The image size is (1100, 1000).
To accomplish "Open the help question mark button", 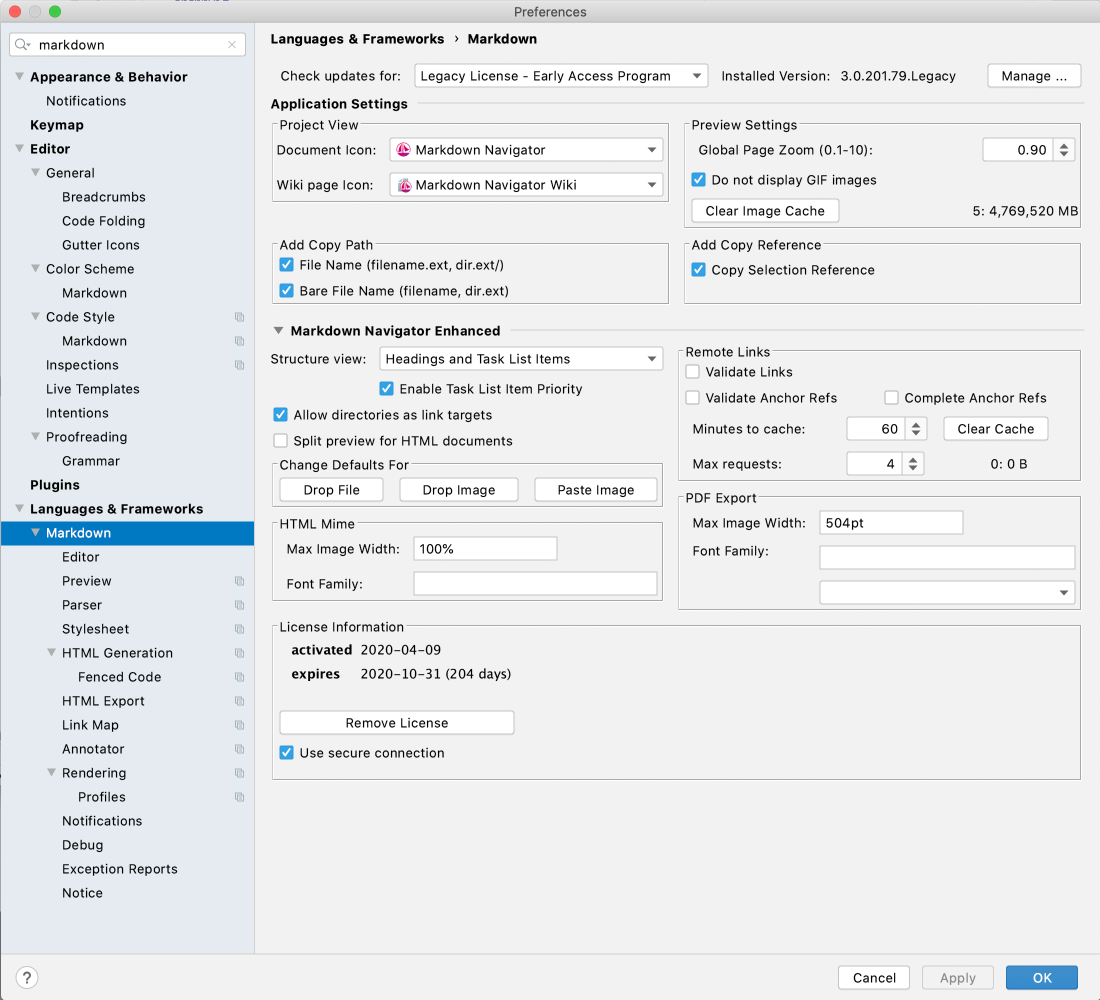I will click(27, 978).
